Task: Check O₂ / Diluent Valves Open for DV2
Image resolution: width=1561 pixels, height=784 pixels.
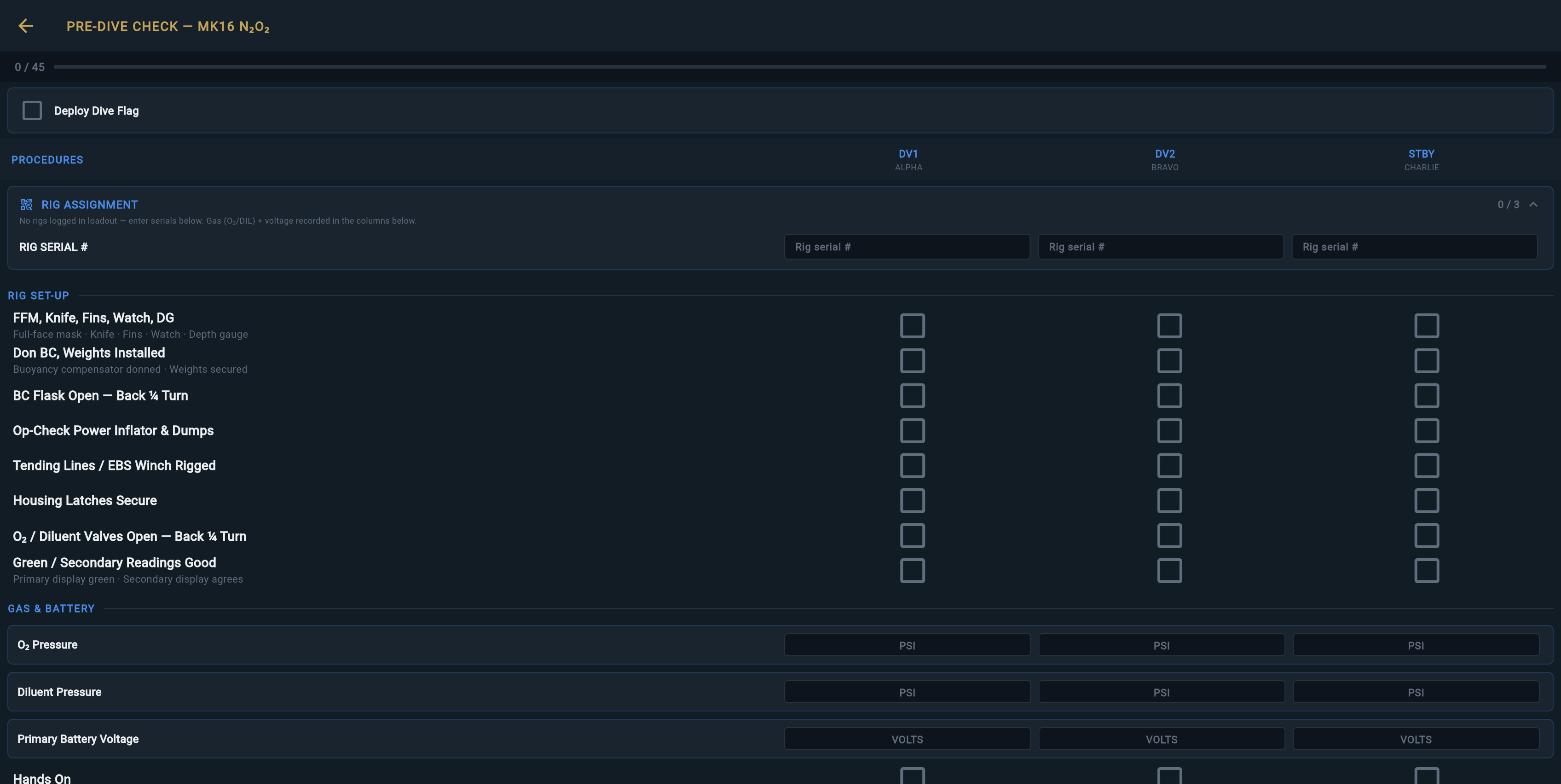Action: [x=1169, y=536]
